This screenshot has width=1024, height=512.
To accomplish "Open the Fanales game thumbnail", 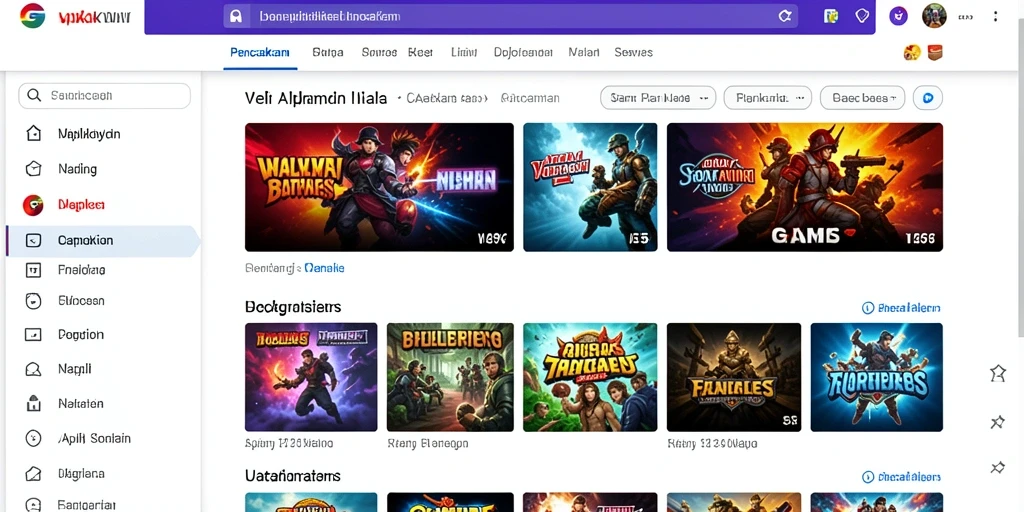I will (733, 377).
